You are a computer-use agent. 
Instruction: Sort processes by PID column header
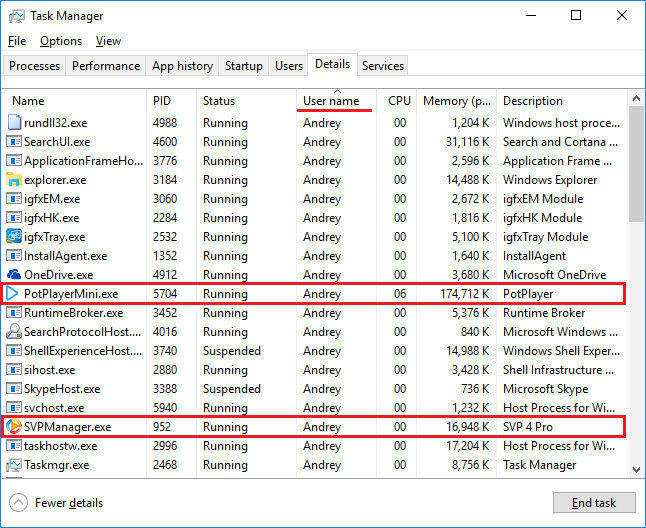[x=163, y=101]
